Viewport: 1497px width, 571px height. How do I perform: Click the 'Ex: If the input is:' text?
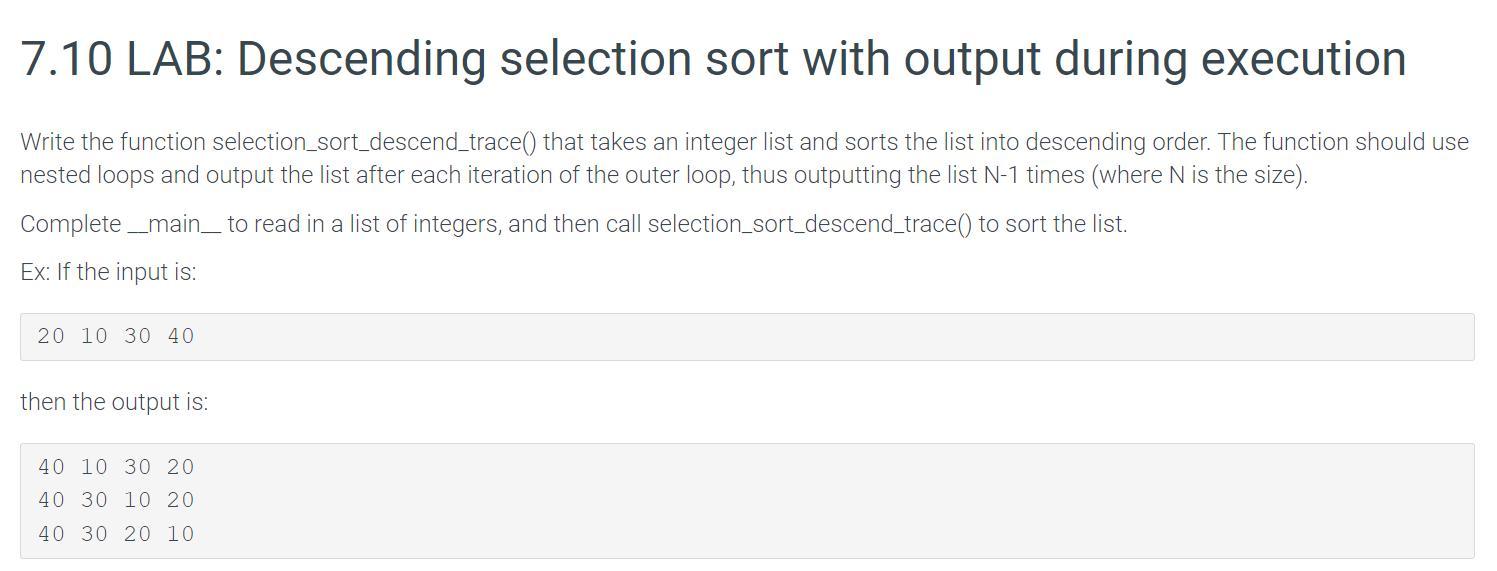pyautogui.click(x=108, y=272)
